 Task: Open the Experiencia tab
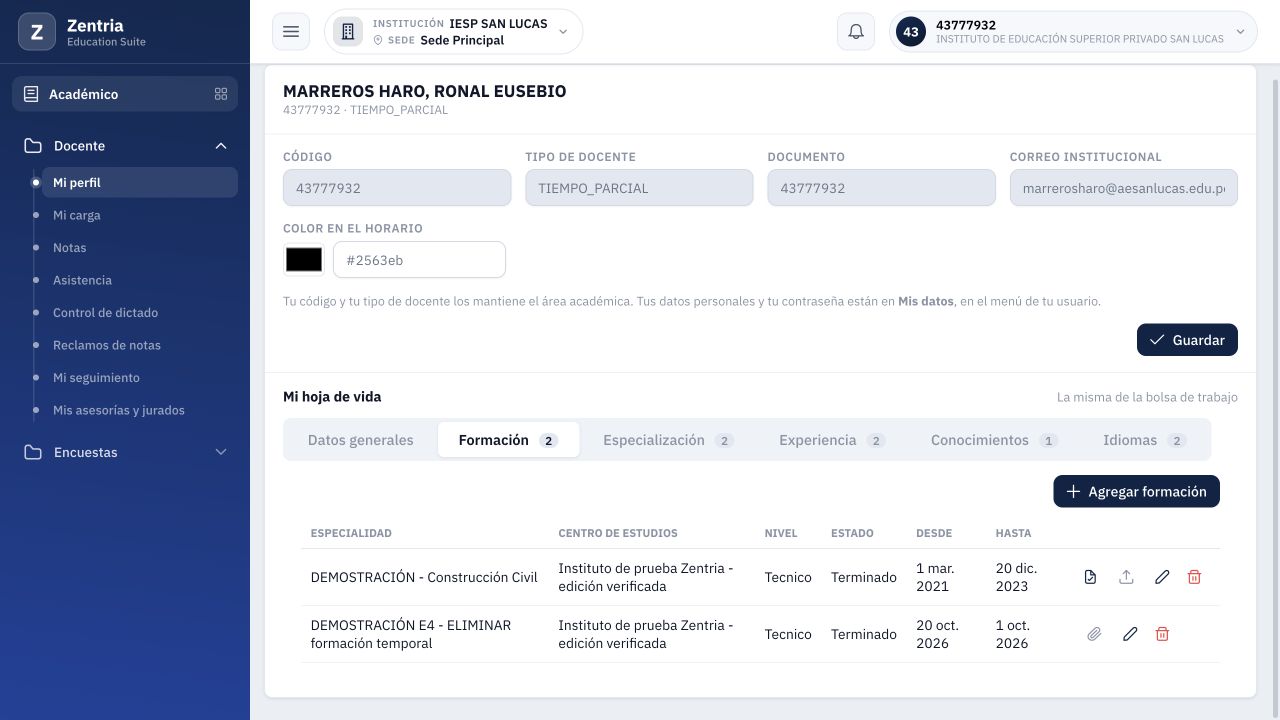(832, 440)
